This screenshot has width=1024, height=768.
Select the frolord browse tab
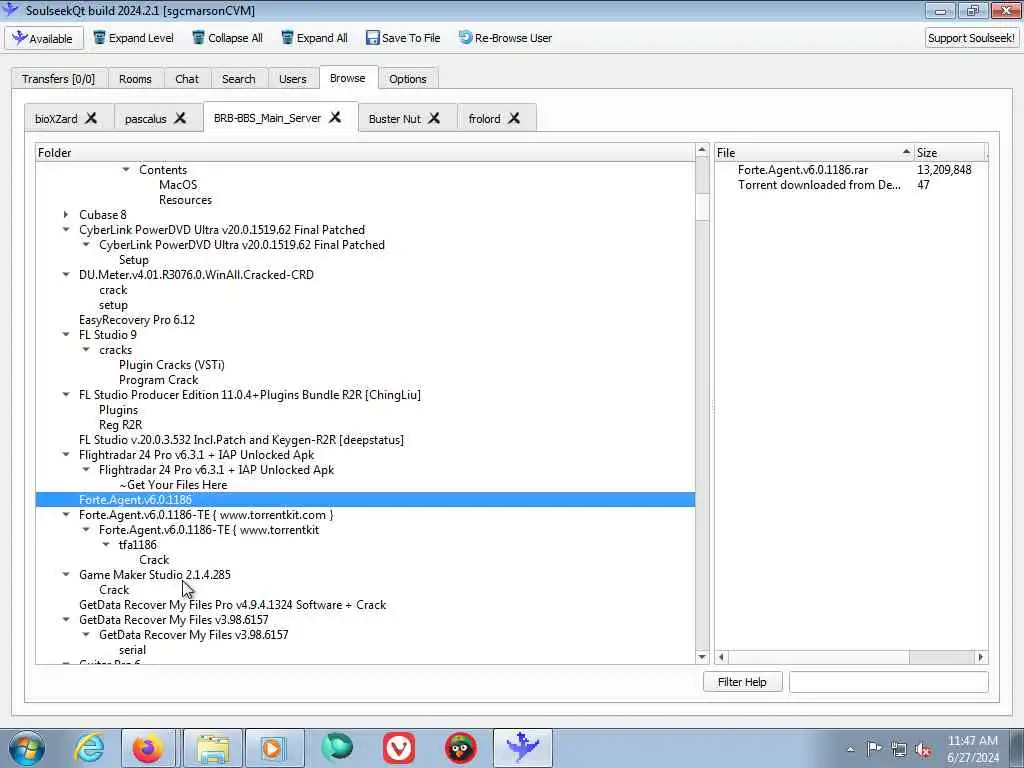(485, 119)
